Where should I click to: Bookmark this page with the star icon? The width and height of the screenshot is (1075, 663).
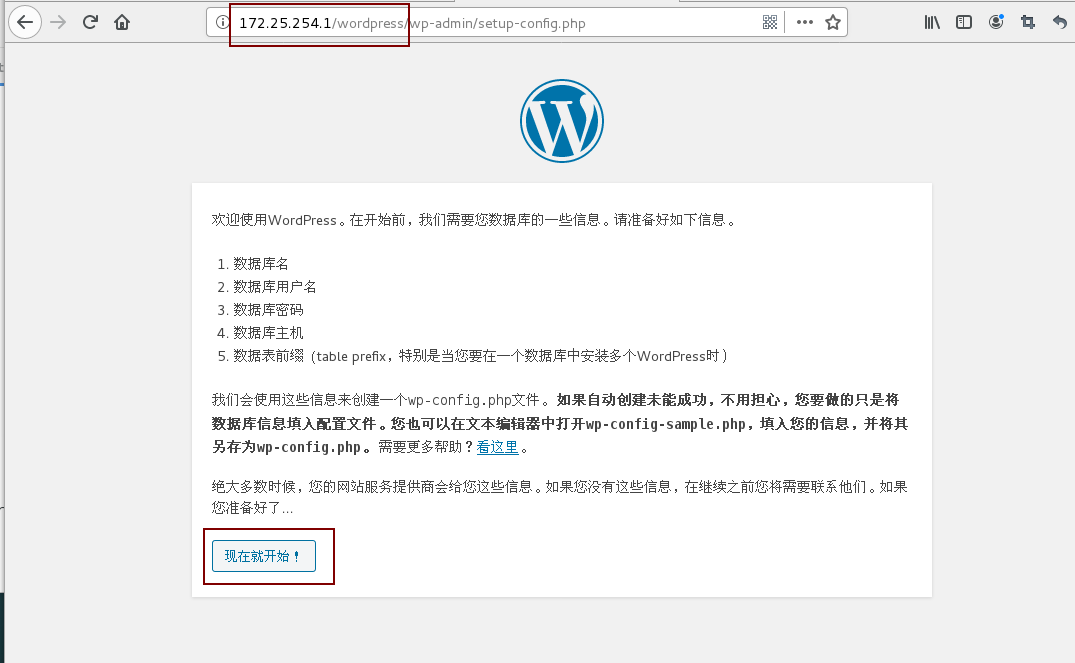(x=833, y=23)
